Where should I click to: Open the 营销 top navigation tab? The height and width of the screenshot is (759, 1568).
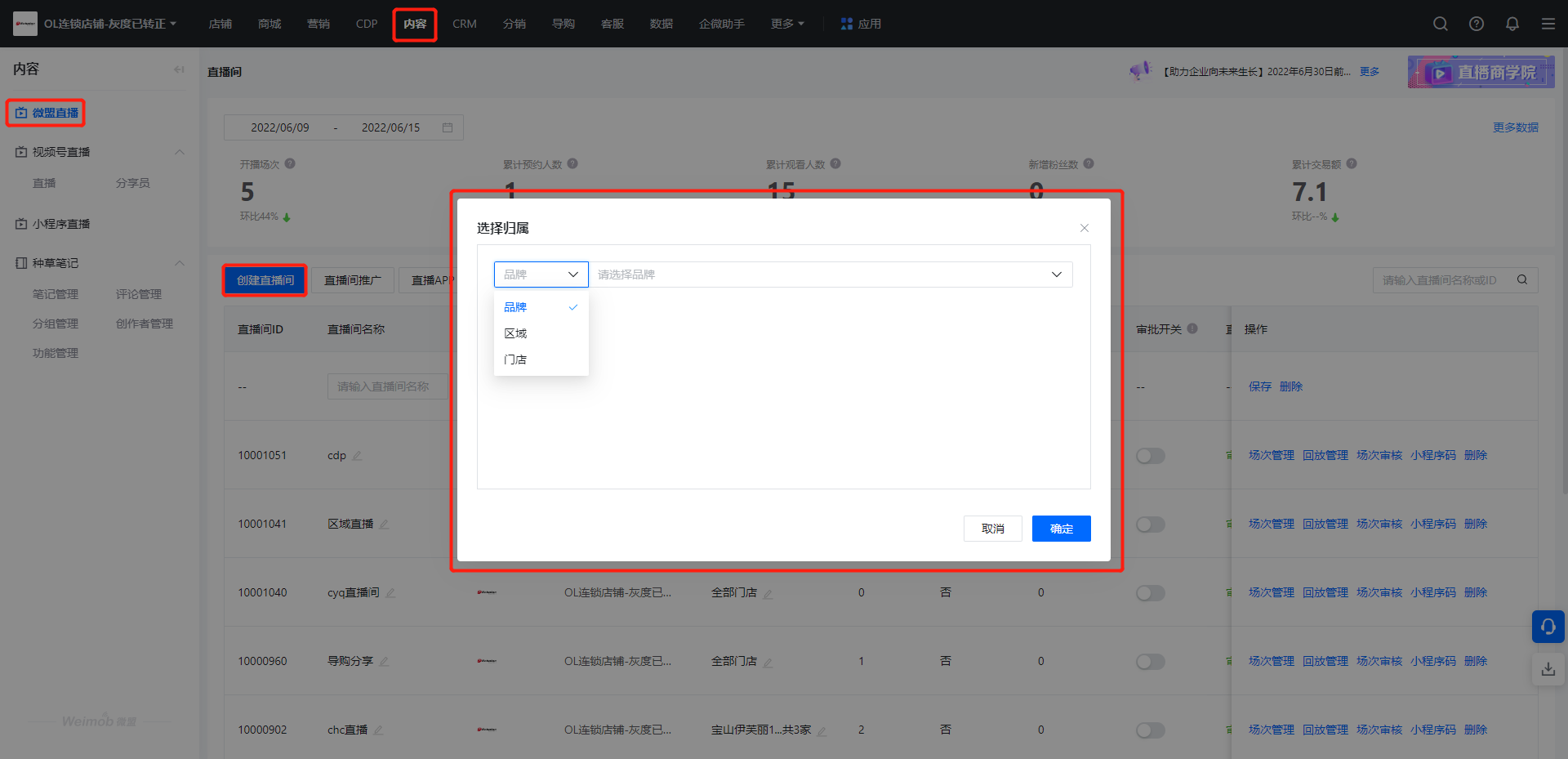[318, 24]
